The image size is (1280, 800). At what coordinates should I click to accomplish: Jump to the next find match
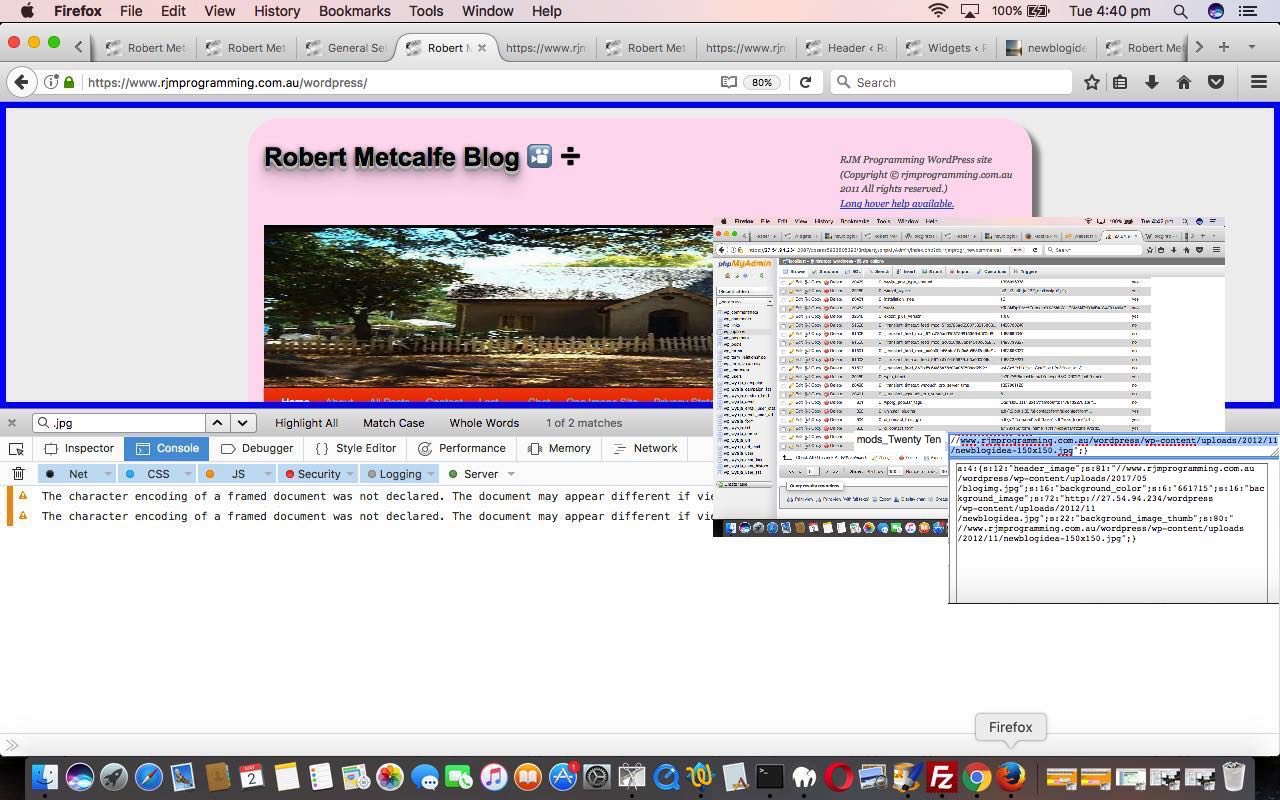242,423
